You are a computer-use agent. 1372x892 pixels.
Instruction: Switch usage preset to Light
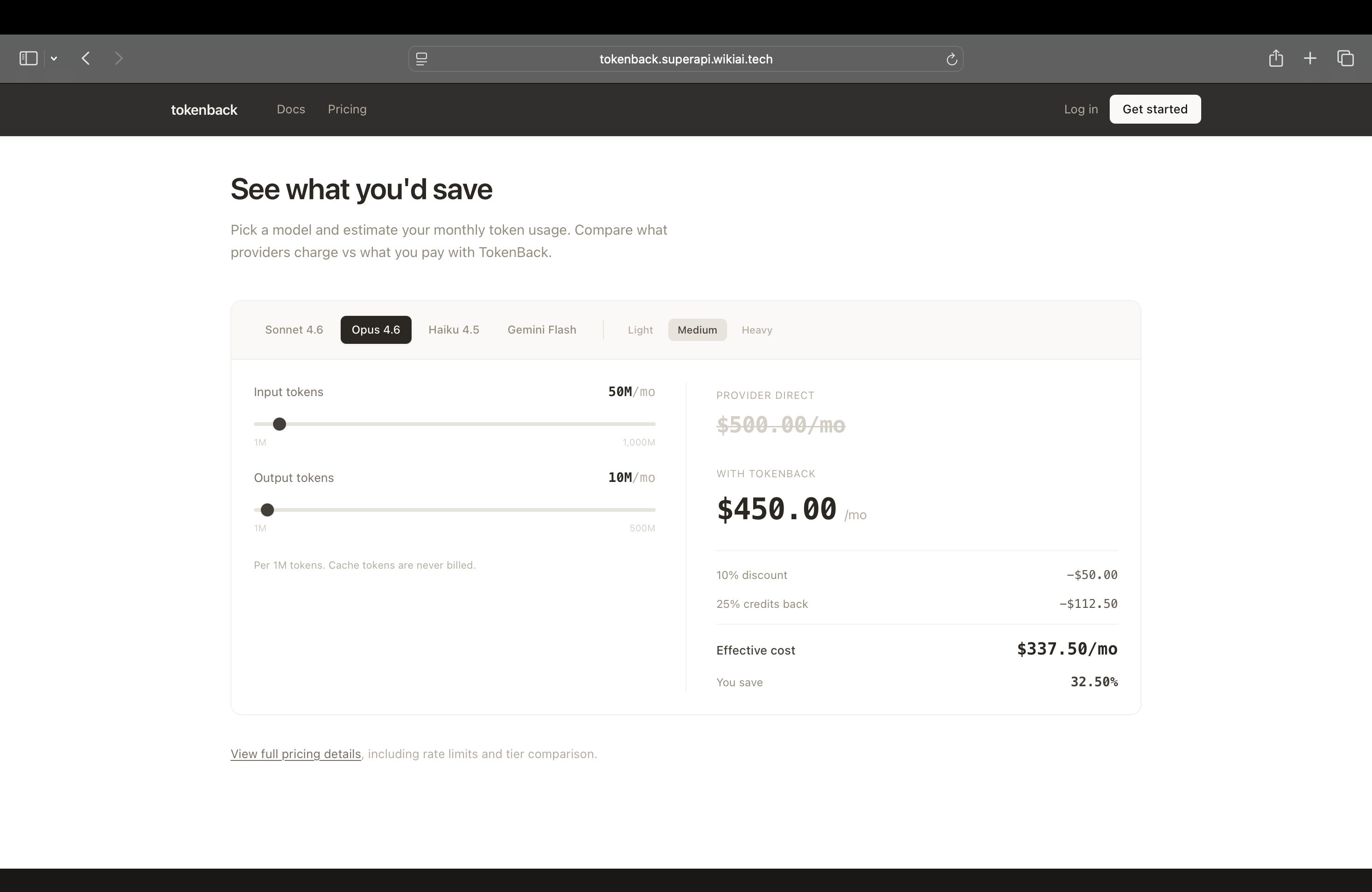[x=640, y=330]
